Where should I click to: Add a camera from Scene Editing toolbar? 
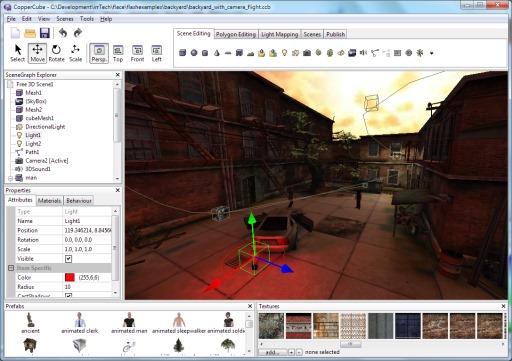pos(307,53)
